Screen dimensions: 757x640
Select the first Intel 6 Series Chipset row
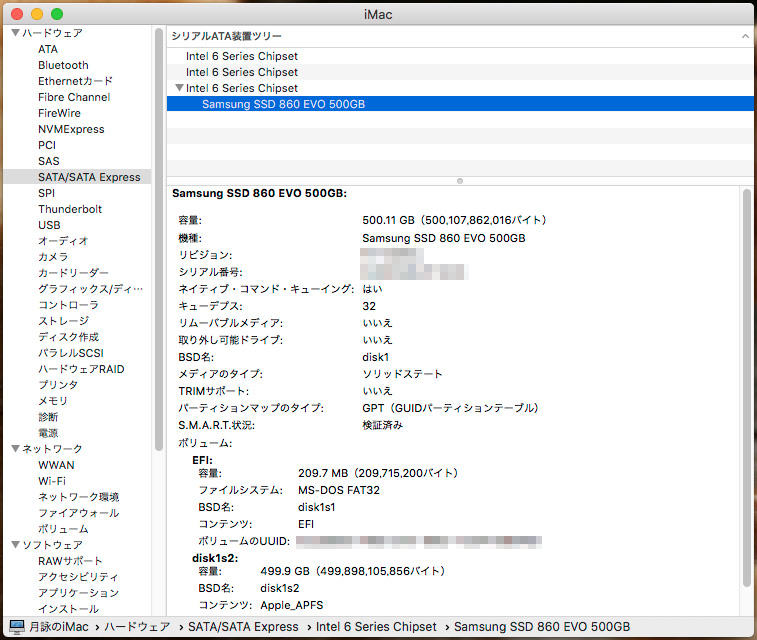[460, 56]
